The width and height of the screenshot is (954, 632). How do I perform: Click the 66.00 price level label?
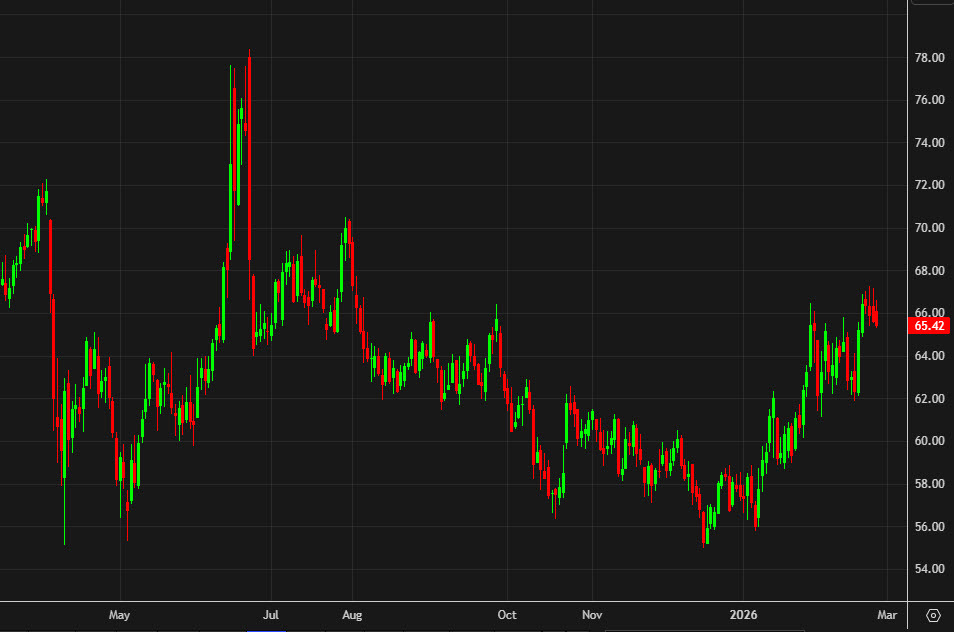point(928,310)
